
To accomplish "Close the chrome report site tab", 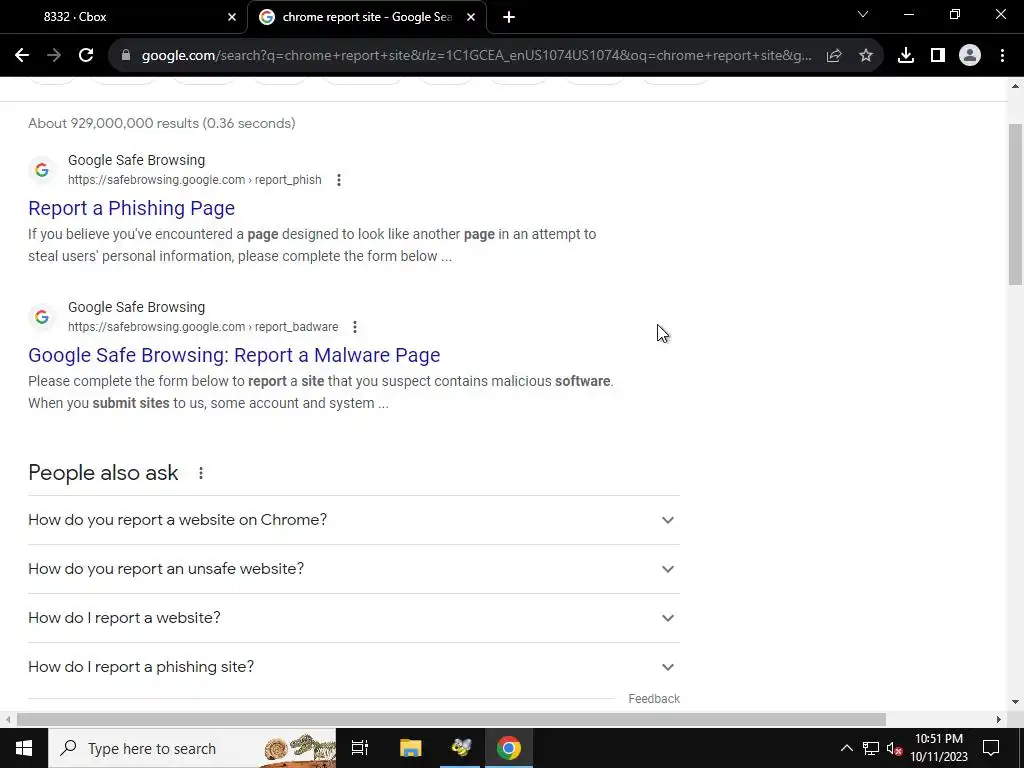I will pyautogui.click(x=471, y=17).
